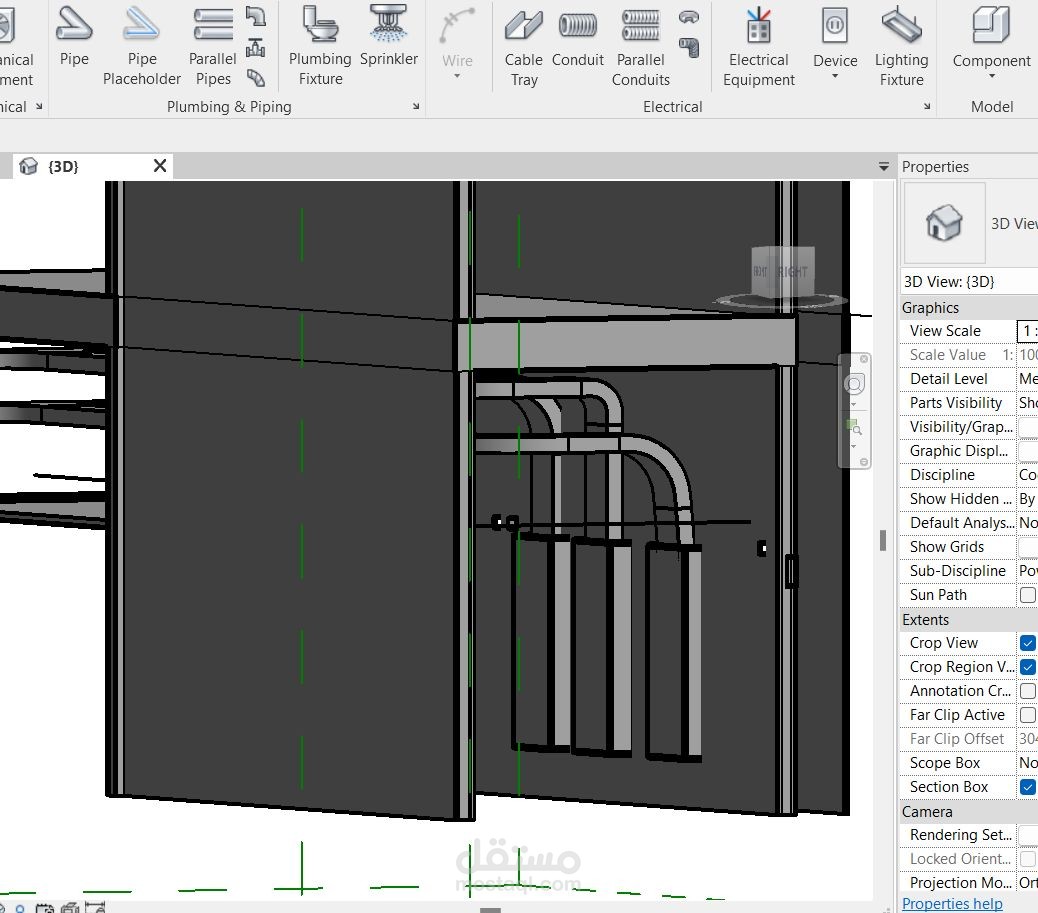This screenshot has width=1038, height=913.
Task: Open the Properties help link
Action: pos(952,903)
